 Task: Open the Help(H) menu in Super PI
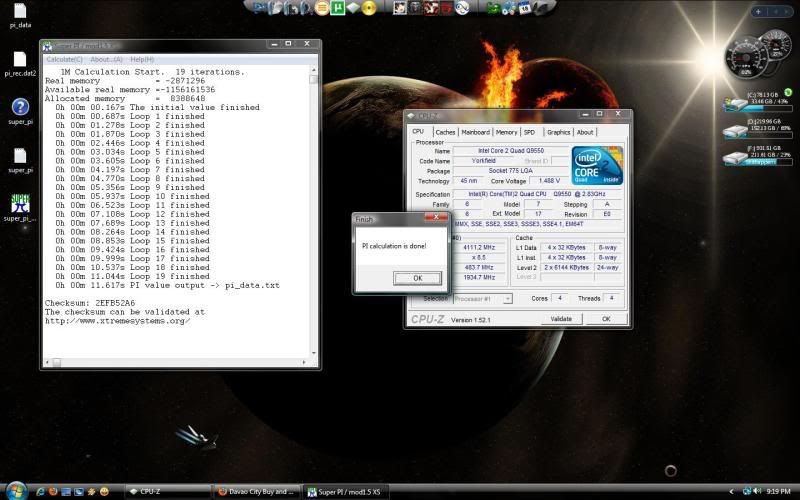[142, 60]
